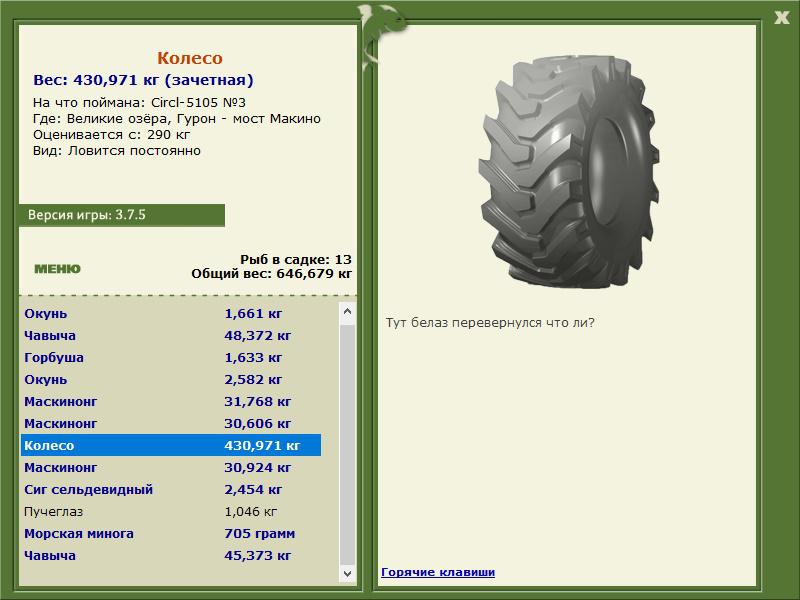
Task: Click the fish list scrollbar track
Action: tap(347, 444)
